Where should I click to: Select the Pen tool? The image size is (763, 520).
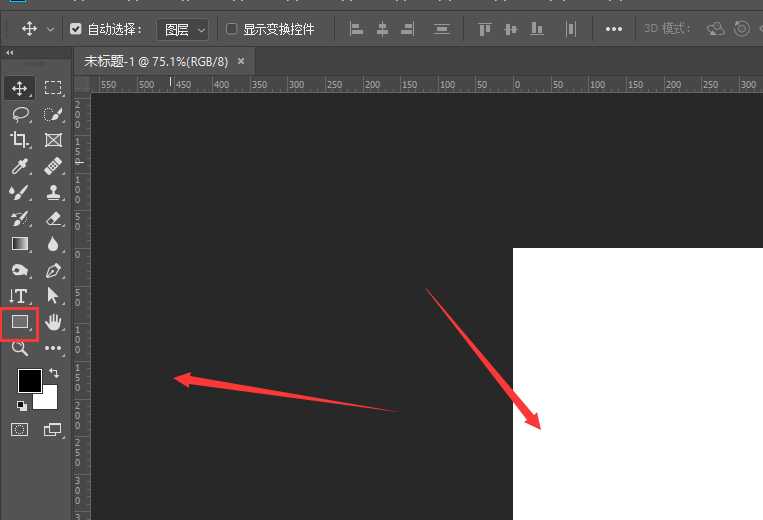[x=53, y=270]
